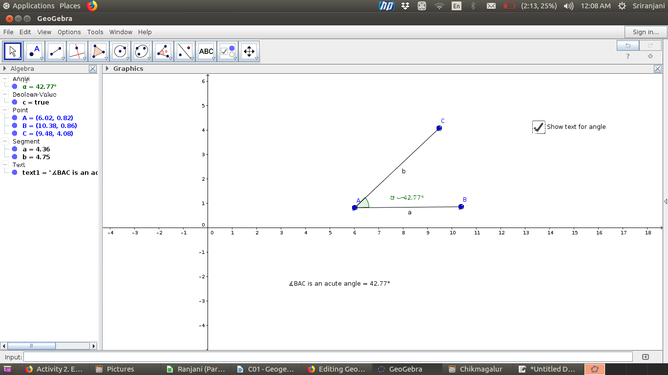The image size is (668, 375).
Task: Toggle visibility of boolean c = true
Action: (14, 102)
